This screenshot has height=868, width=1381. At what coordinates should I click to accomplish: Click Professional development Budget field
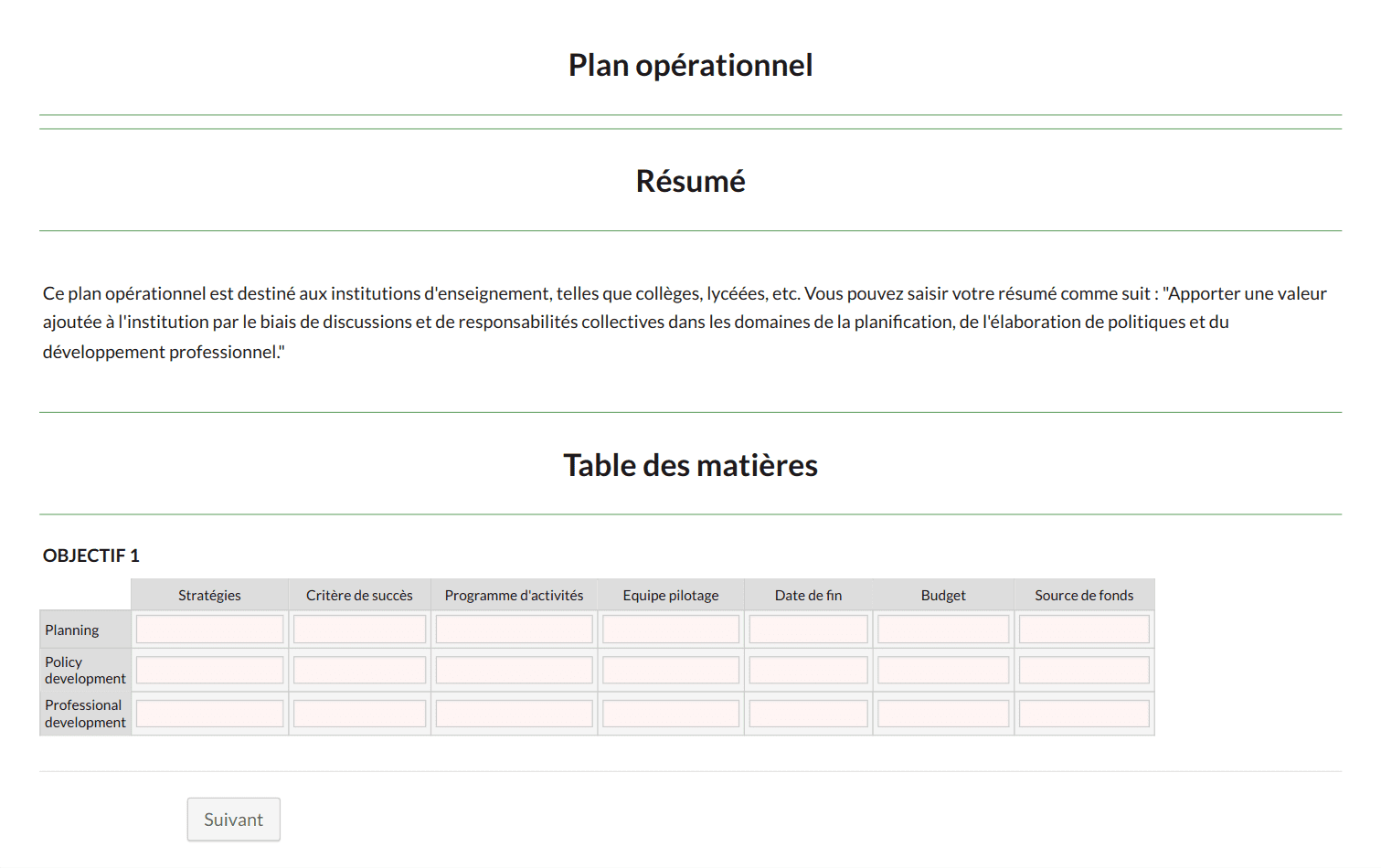[942, 714]
